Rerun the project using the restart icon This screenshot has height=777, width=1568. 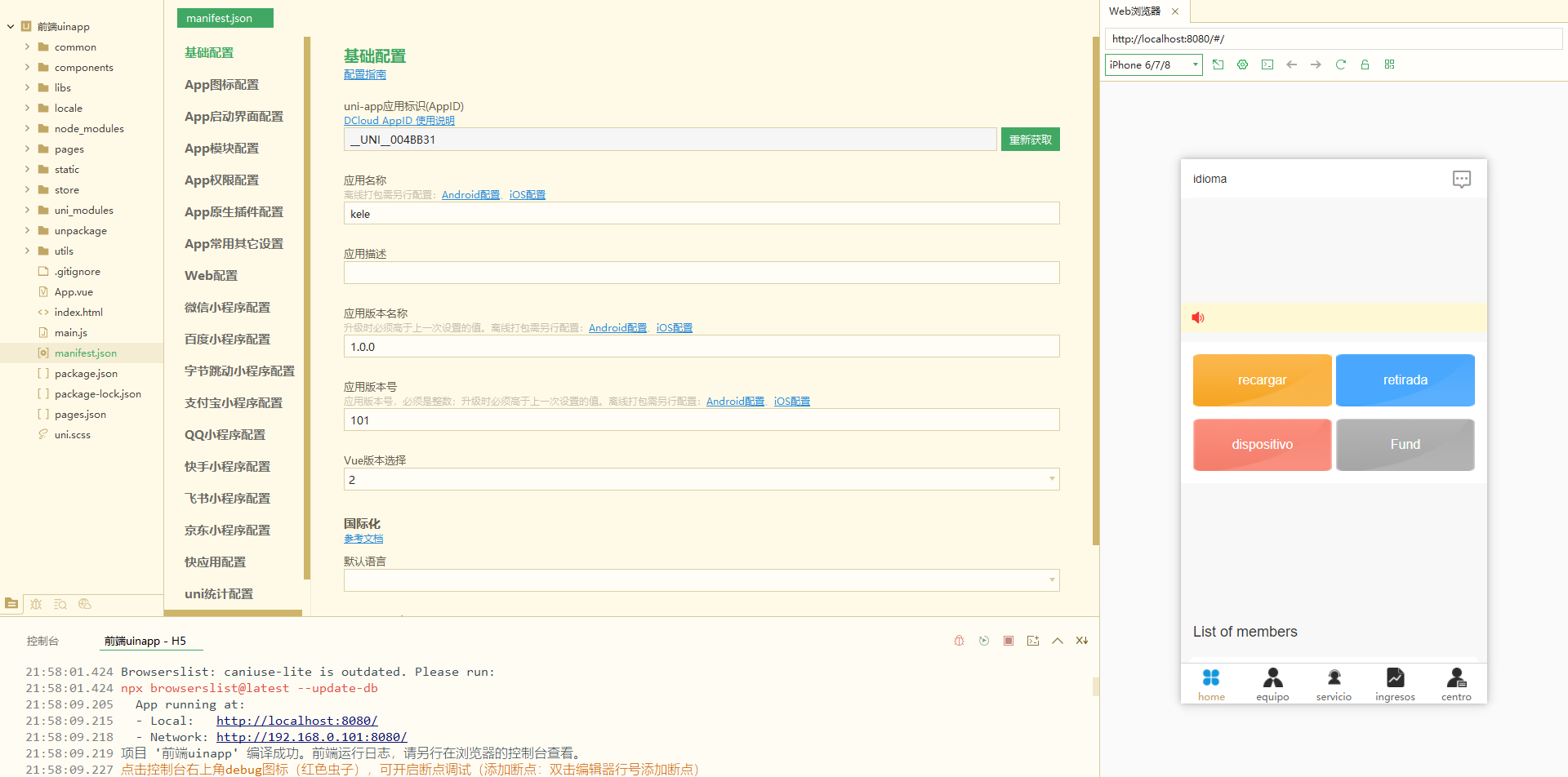click(984, 641)
